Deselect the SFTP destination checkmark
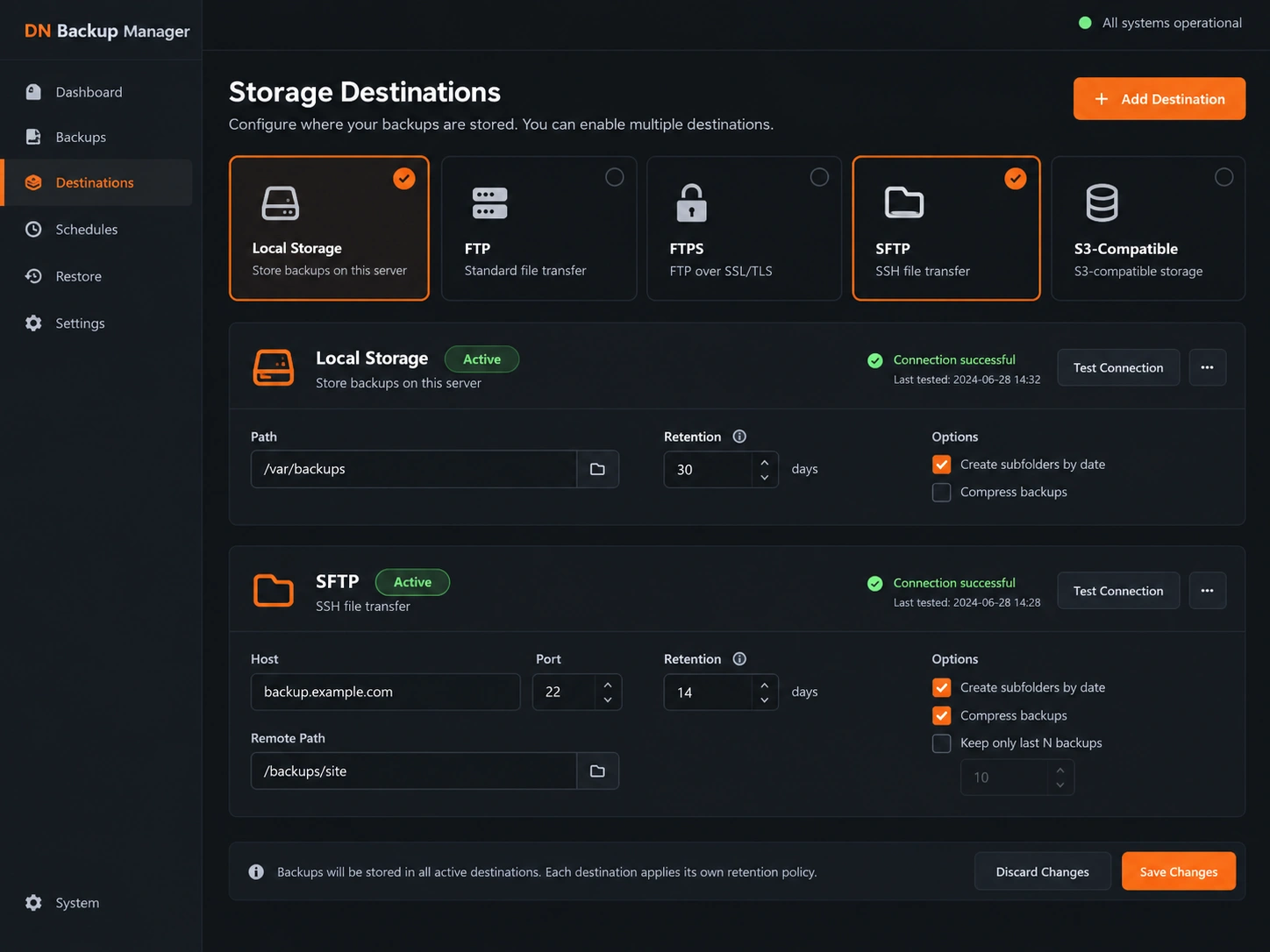 pyautogui.click(x=1016, y=178)
